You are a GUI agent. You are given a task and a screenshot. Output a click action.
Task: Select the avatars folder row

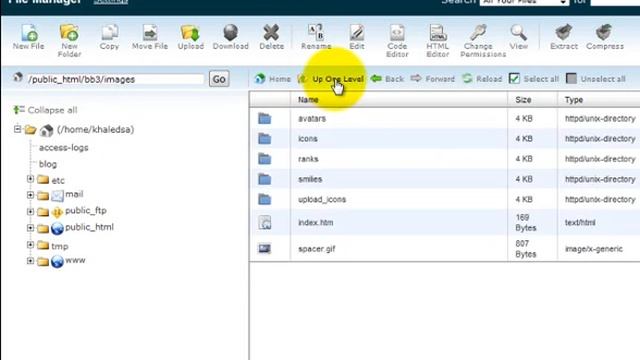tap(444, 118)
